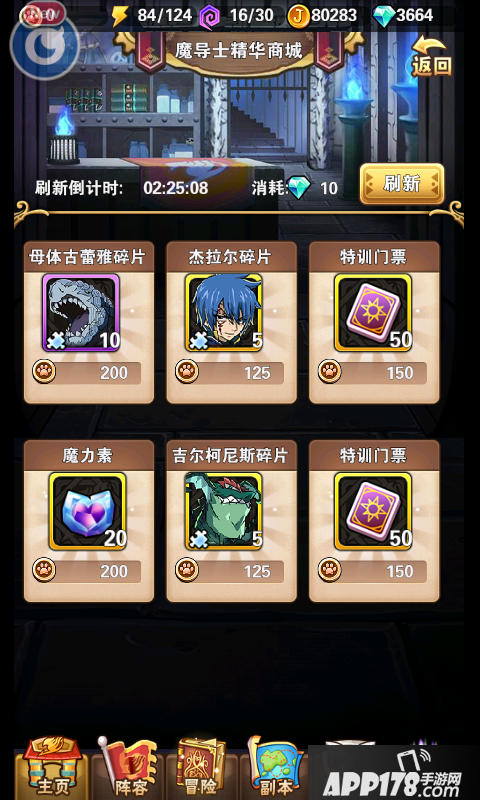Click the lightning energy icon
Image resolution: width=480 pixels, height=800 pixels.
pos(120,16)
